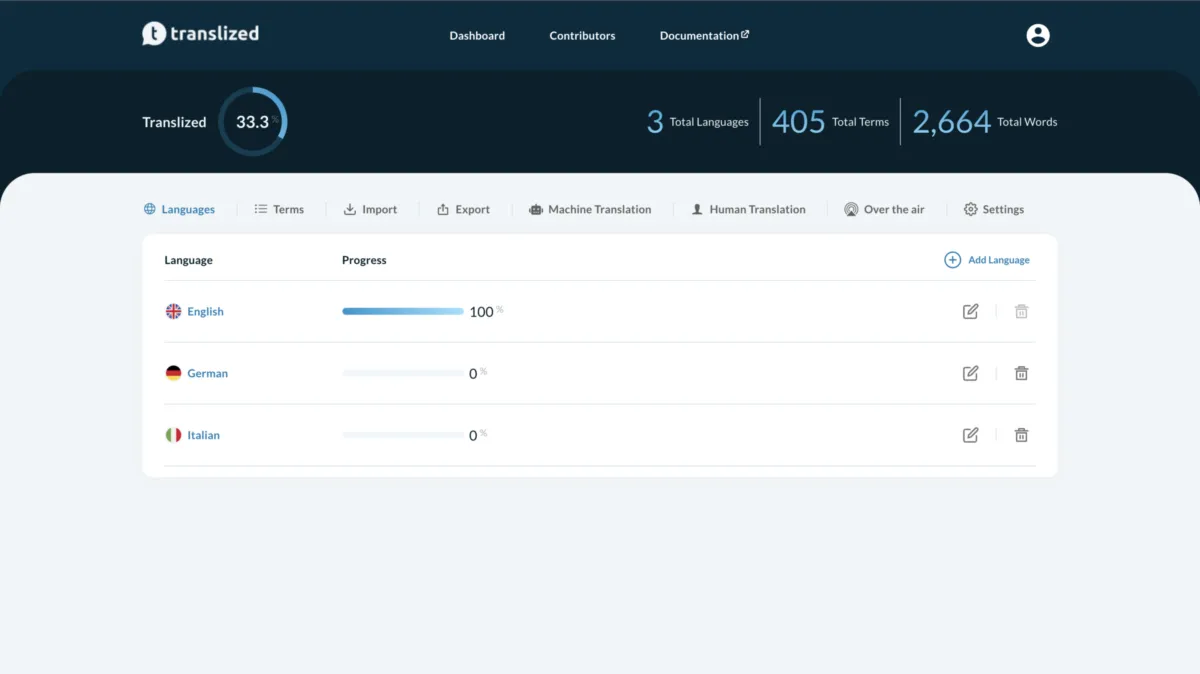Image resolution: width=1200 pixels, height=674 pixels.
Task: Switch to Human Translation tab
Action: (748, 209)
